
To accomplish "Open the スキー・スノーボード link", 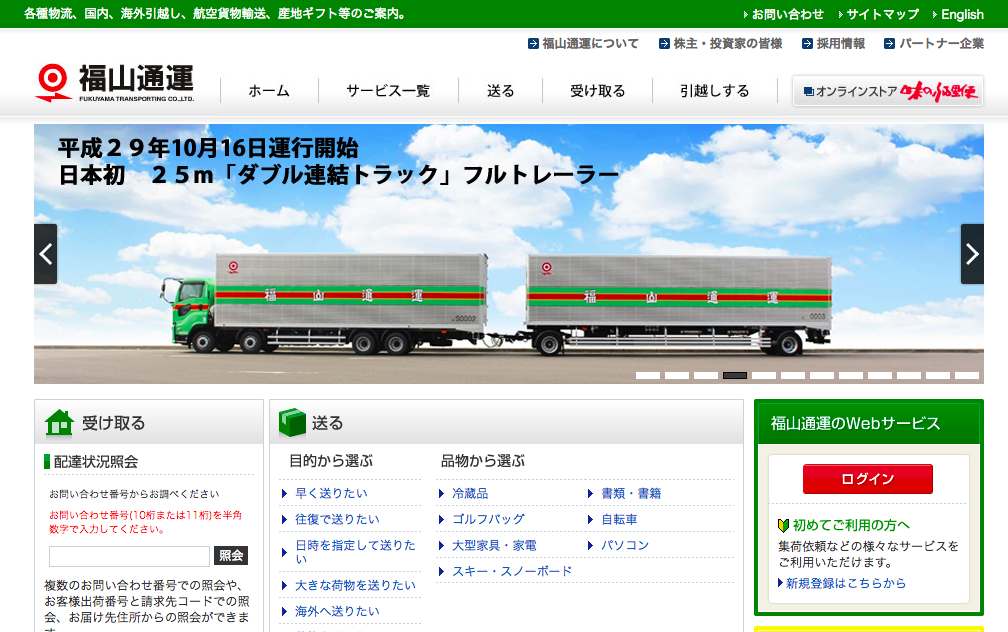I will click(x=512, y=571).
